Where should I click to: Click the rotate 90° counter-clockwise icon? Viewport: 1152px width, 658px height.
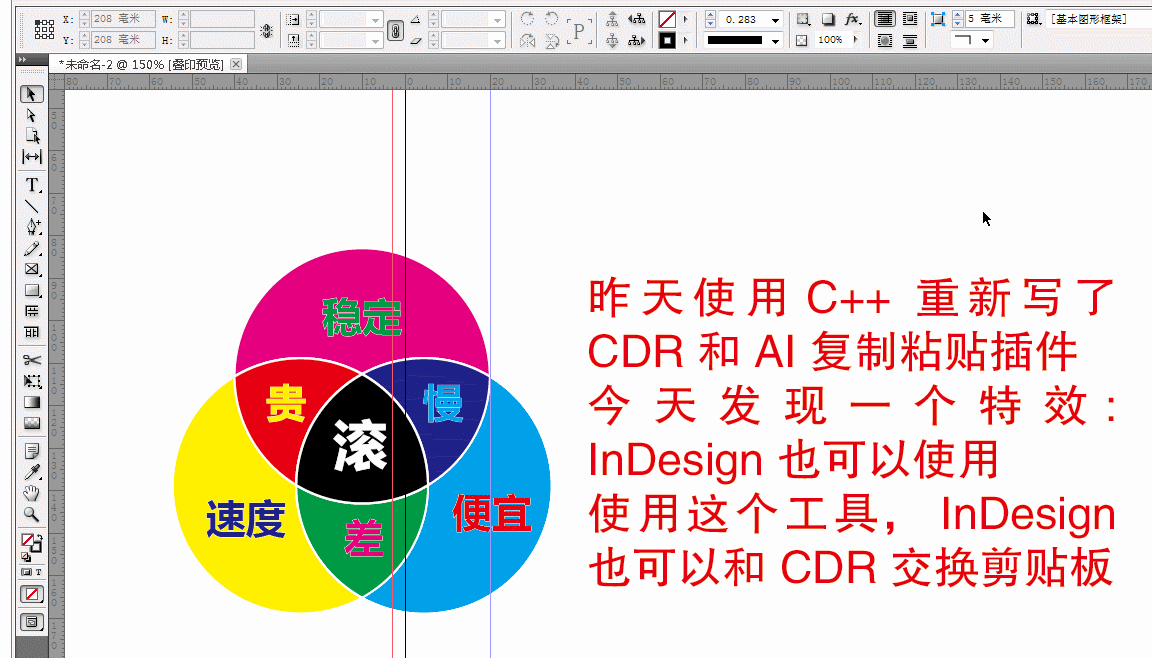pos(551,19)
